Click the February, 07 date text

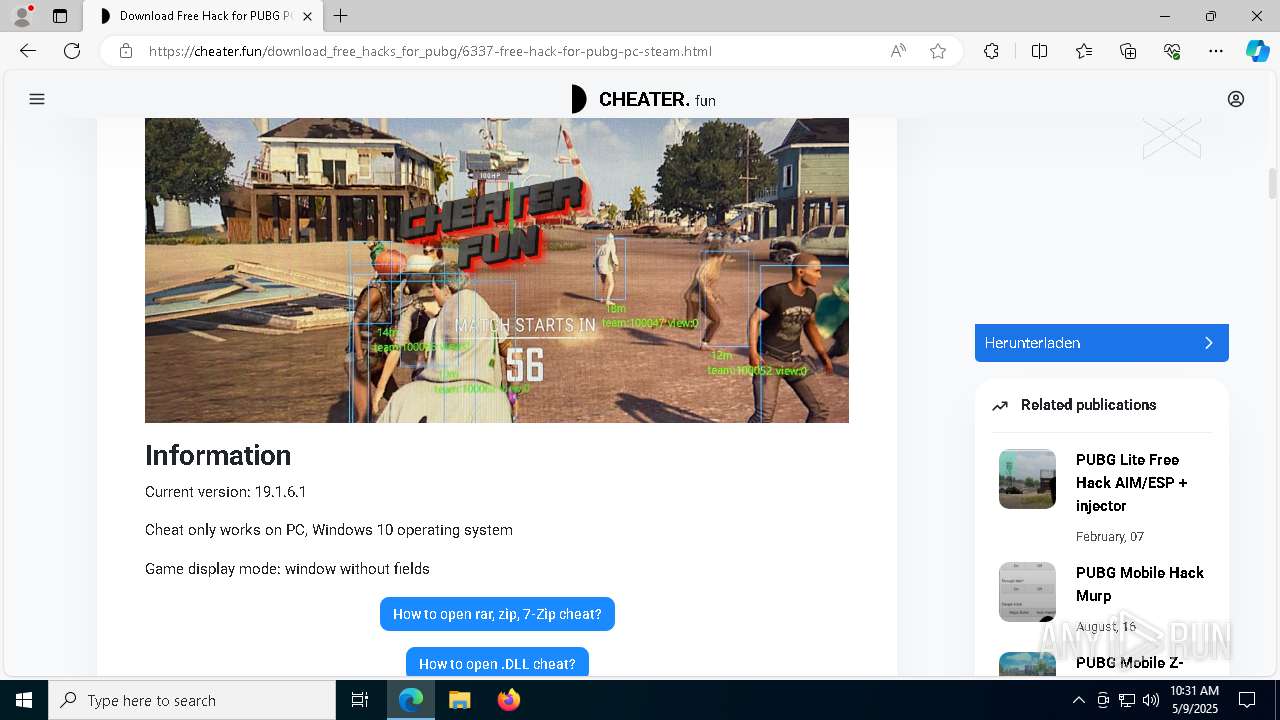[1110, 537]
